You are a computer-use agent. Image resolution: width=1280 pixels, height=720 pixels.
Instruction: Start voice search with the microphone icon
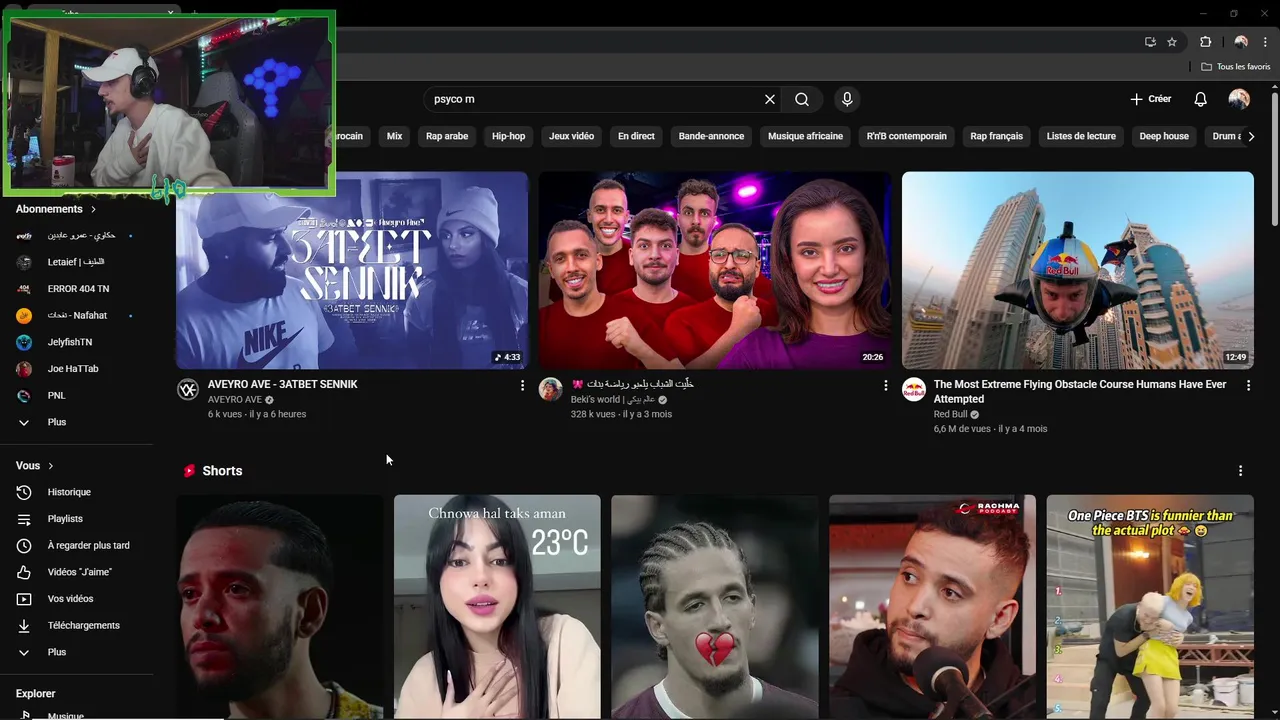847,100
